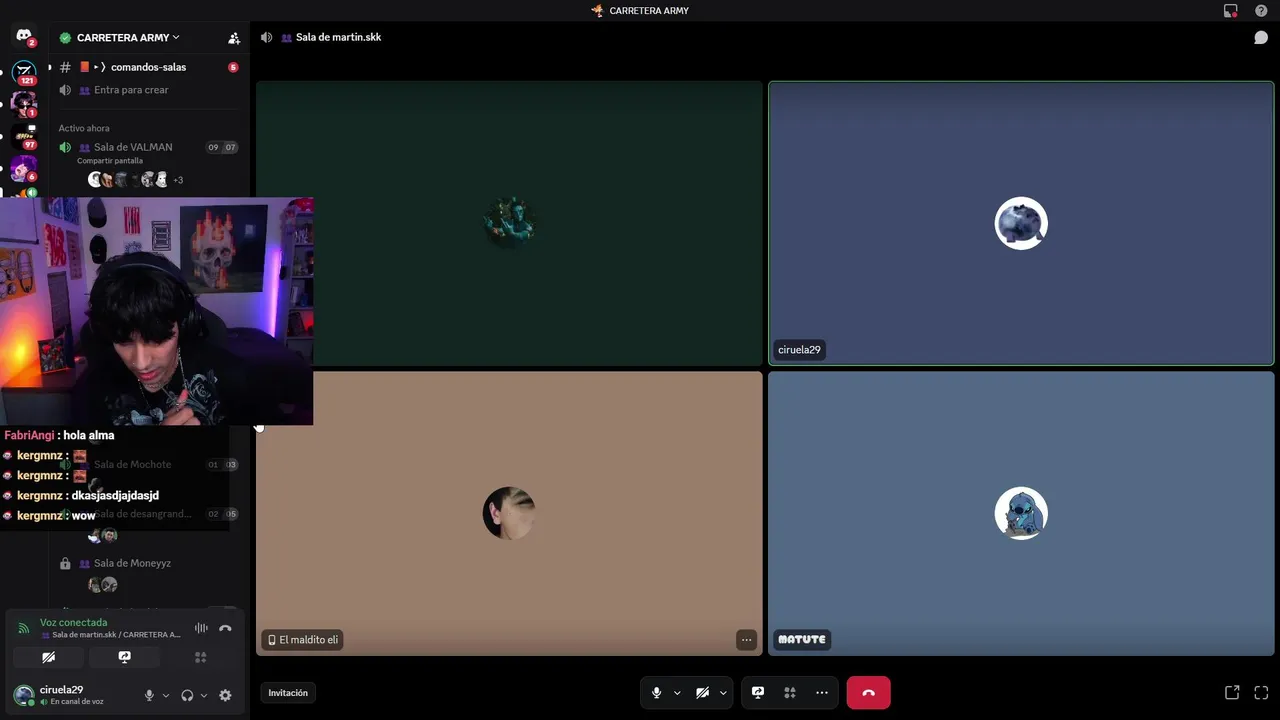Open the server icon with 97 badge

point(24,137)
